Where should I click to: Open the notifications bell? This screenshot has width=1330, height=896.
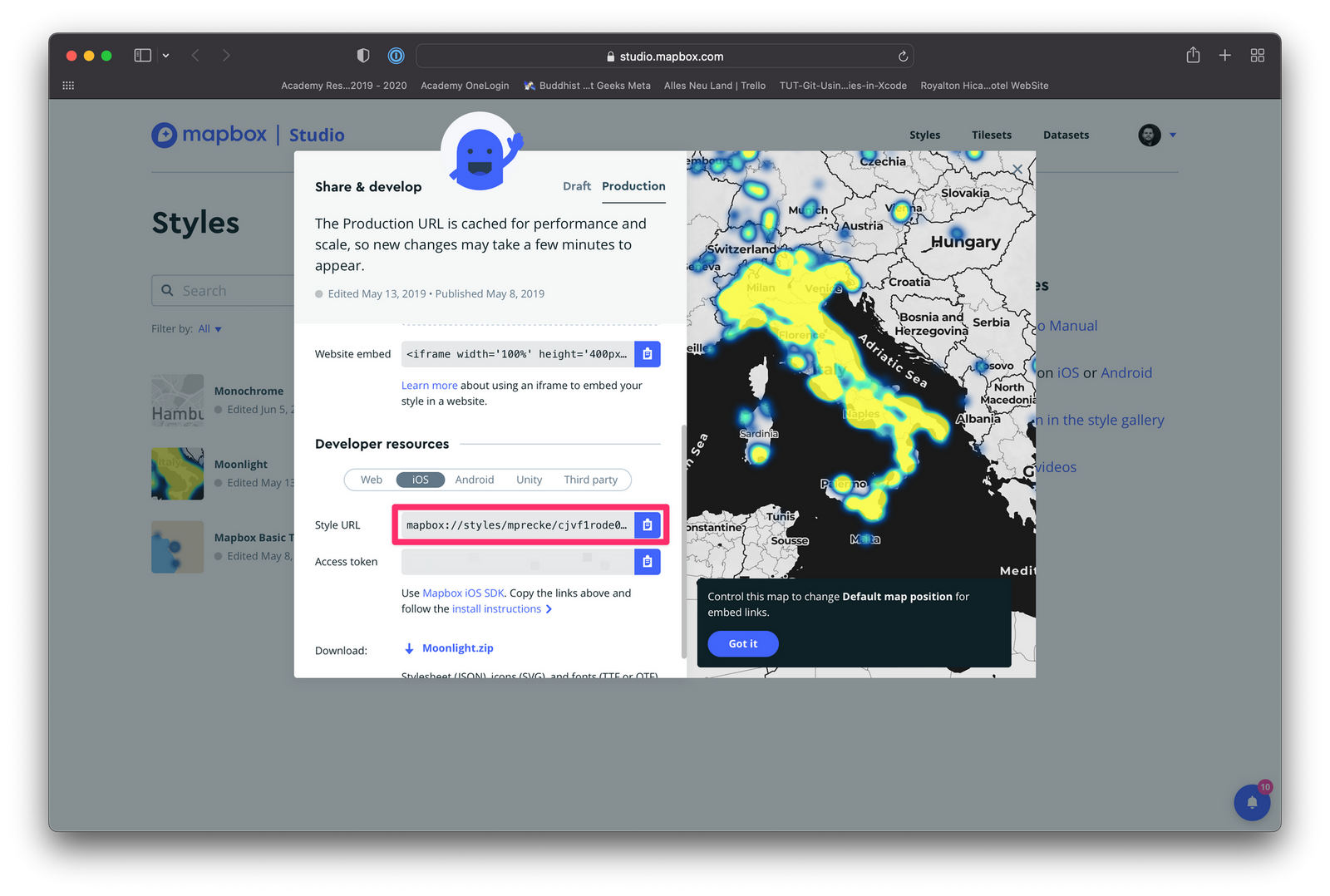coord(1253,802)
